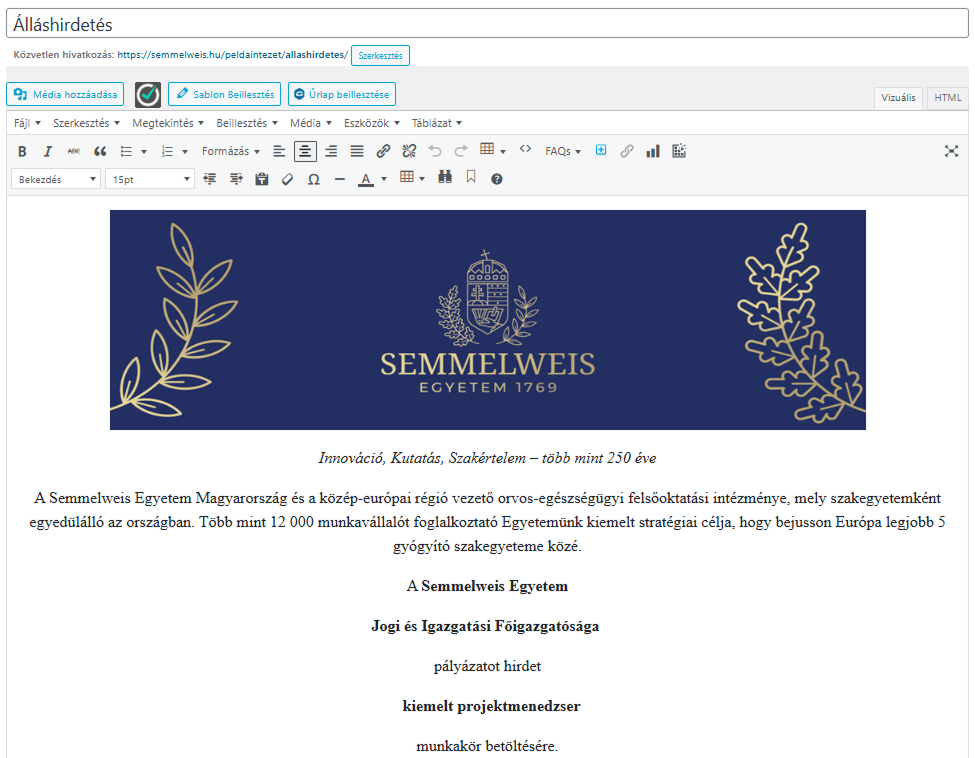The image size is (975, 758).
Task: Open the 15pt font size dropdown
Action: point(150,179)
